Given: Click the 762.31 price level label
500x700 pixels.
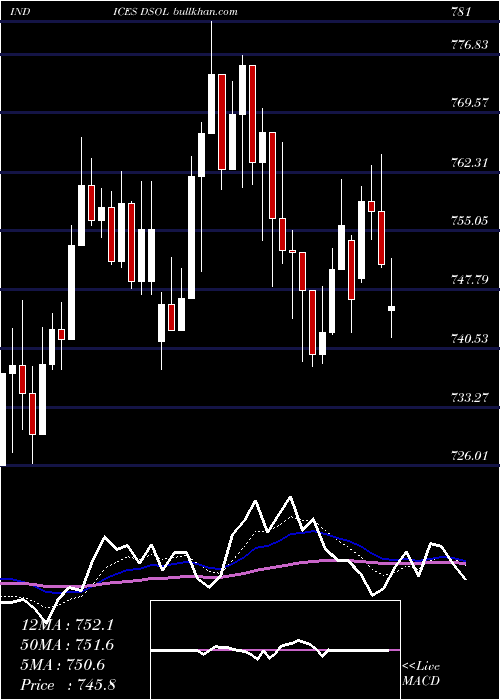Looking at the screenshot, I should point(470,162).
